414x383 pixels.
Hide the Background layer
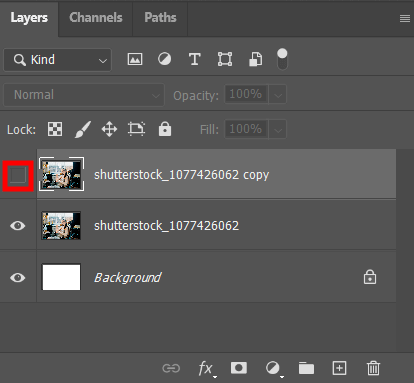(18, 277)
